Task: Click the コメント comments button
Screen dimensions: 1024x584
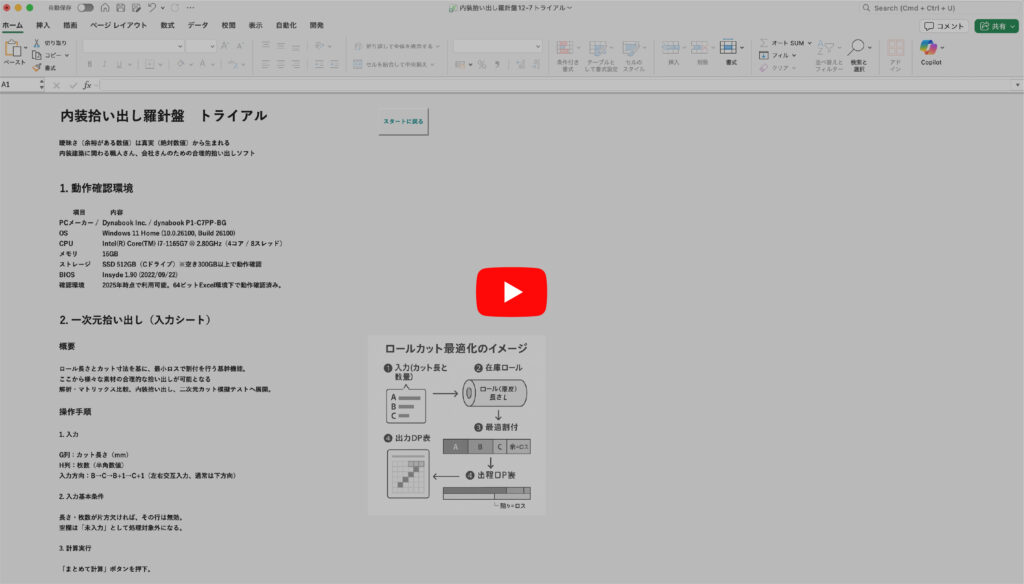Action: [944, 26]
